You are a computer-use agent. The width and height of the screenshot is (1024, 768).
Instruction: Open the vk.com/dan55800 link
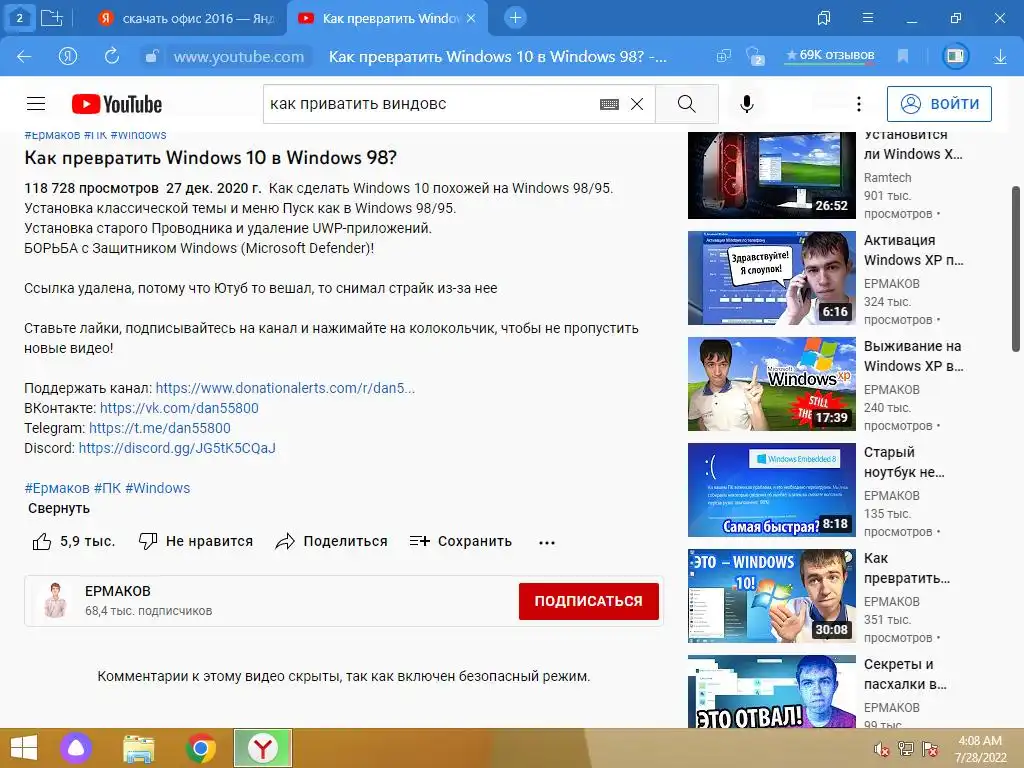pos(179,408)
